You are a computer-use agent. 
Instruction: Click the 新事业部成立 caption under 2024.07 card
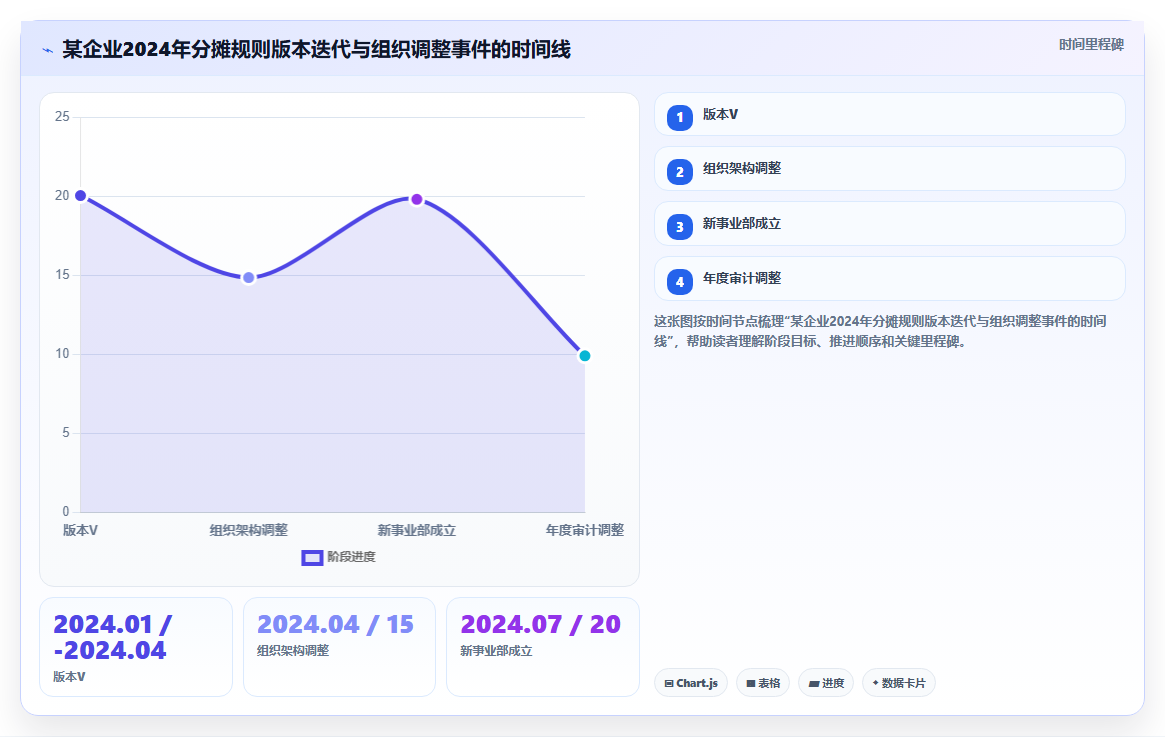click(x=496, y=651)
